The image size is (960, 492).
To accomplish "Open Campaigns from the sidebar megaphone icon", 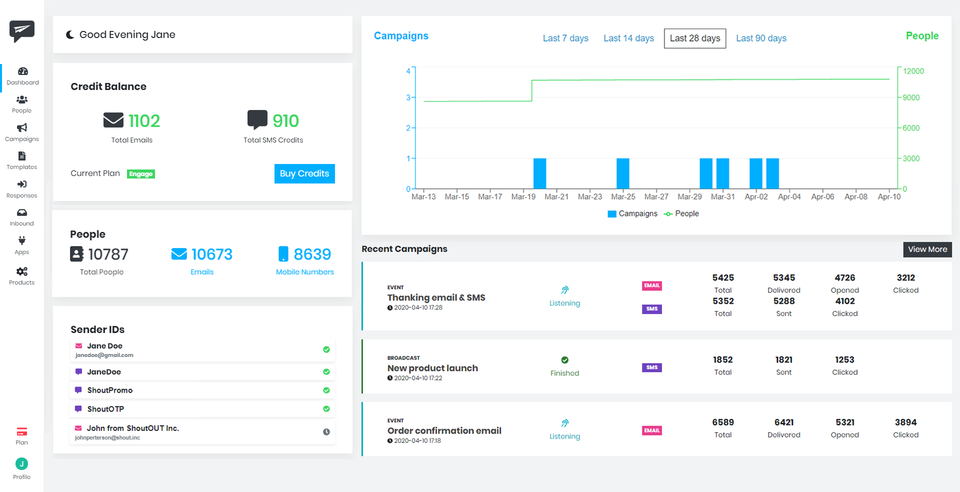I will (22, 132).
